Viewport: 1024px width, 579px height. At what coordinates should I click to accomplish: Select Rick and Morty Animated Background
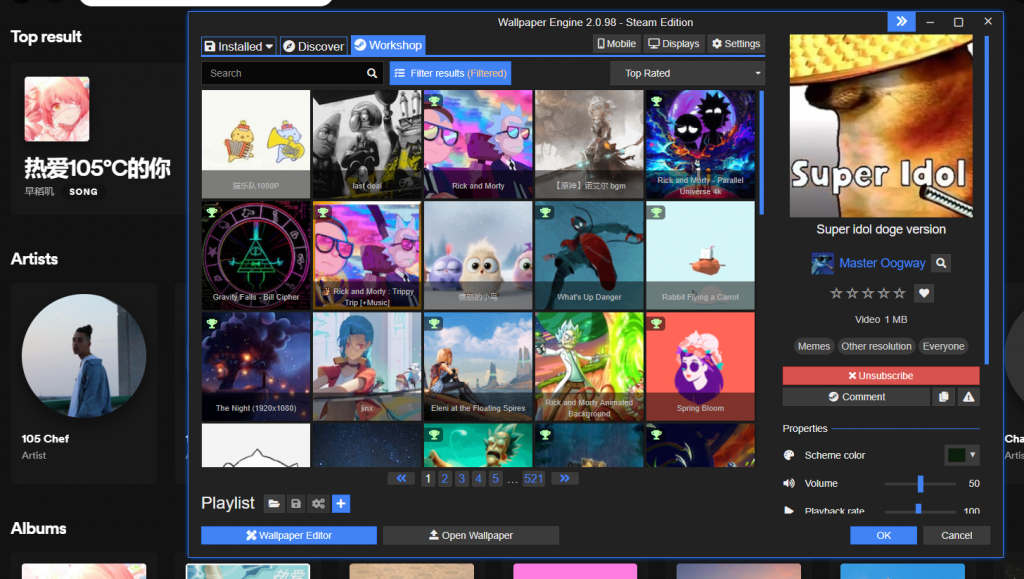[589, 366]
